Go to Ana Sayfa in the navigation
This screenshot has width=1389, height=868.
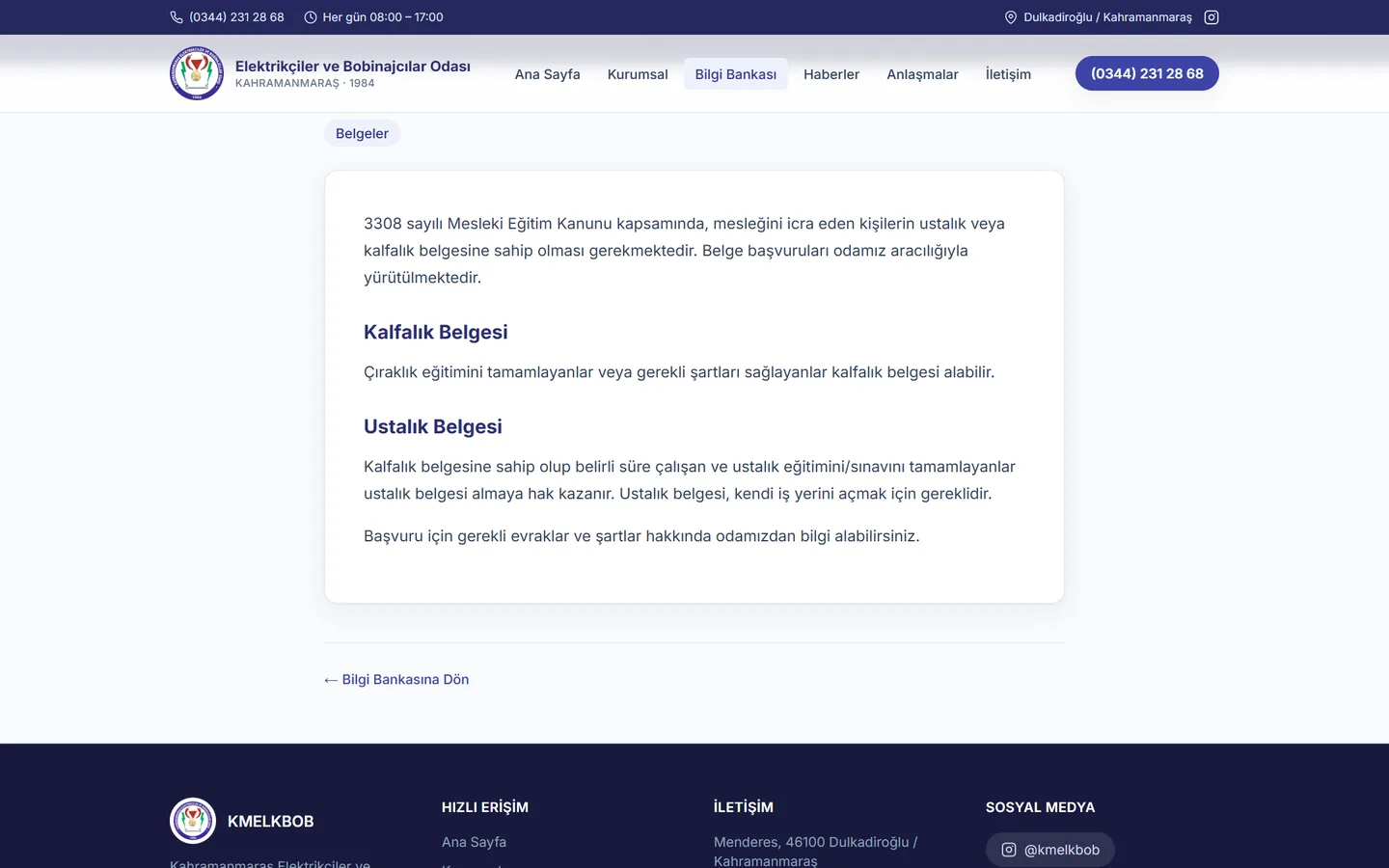[547, 74]
